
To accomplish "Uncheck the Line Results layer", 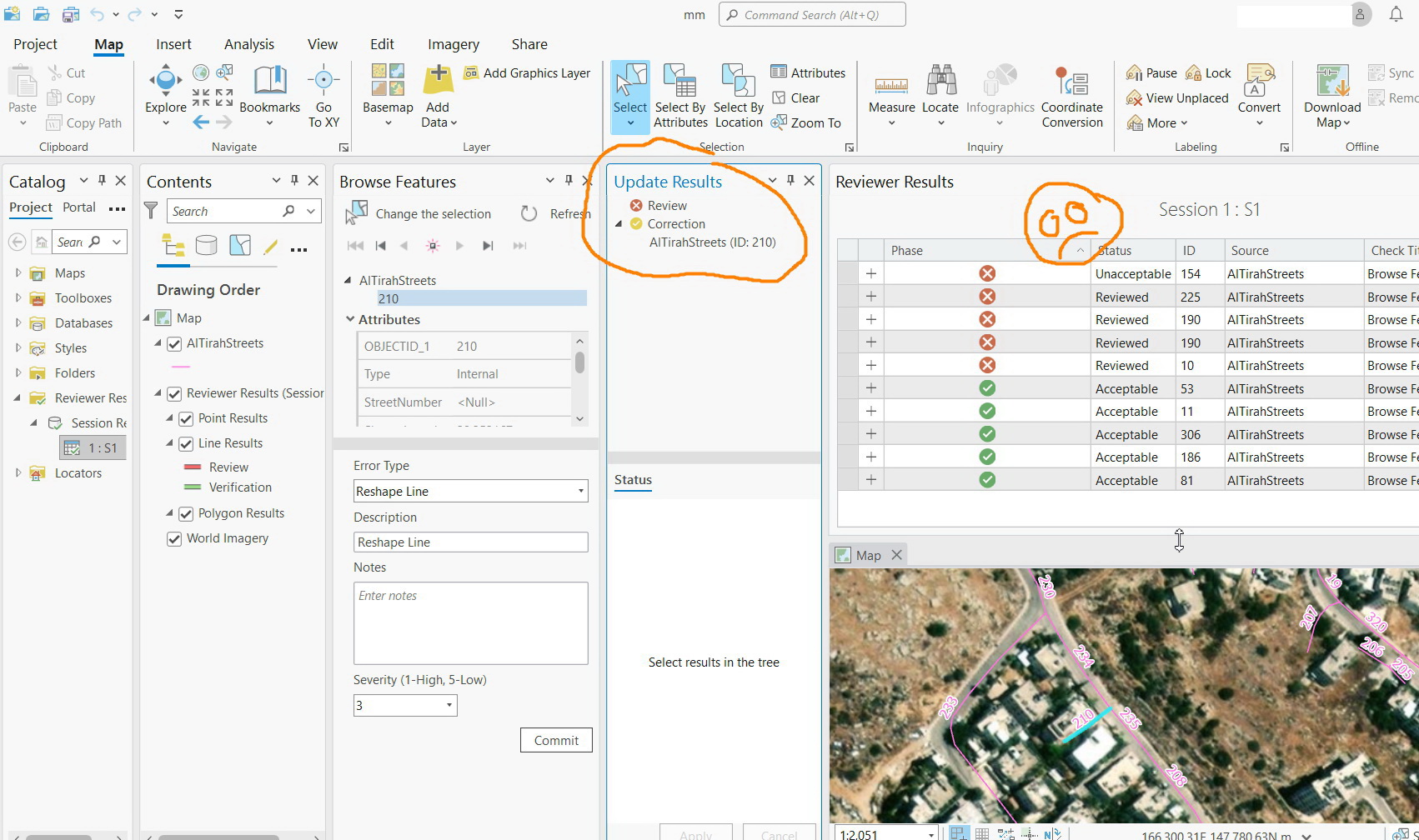I will tap(185, 443).
